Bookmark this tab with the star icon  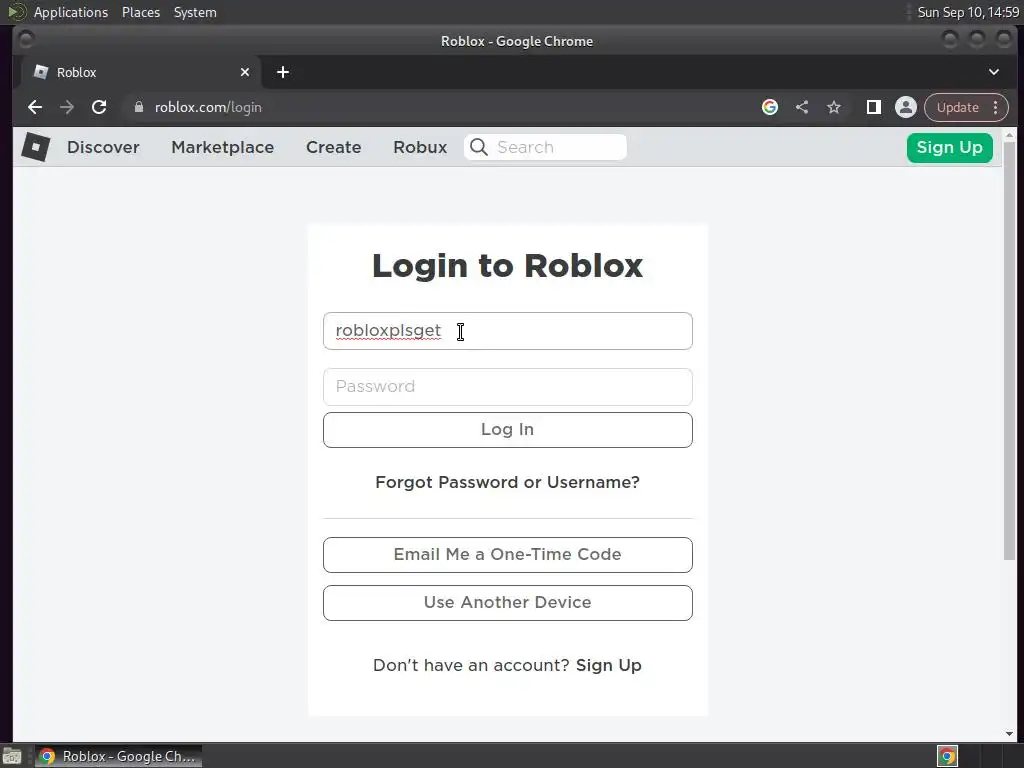(x=834, y=107)
